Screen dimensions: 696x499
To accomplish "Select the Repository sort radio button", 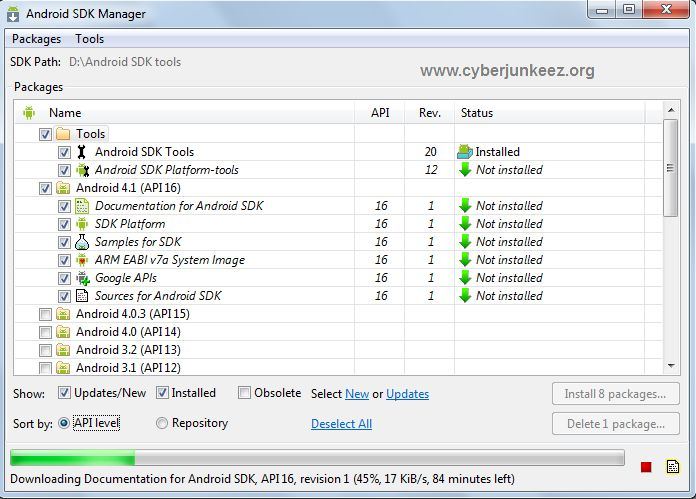I will [162, 424].
